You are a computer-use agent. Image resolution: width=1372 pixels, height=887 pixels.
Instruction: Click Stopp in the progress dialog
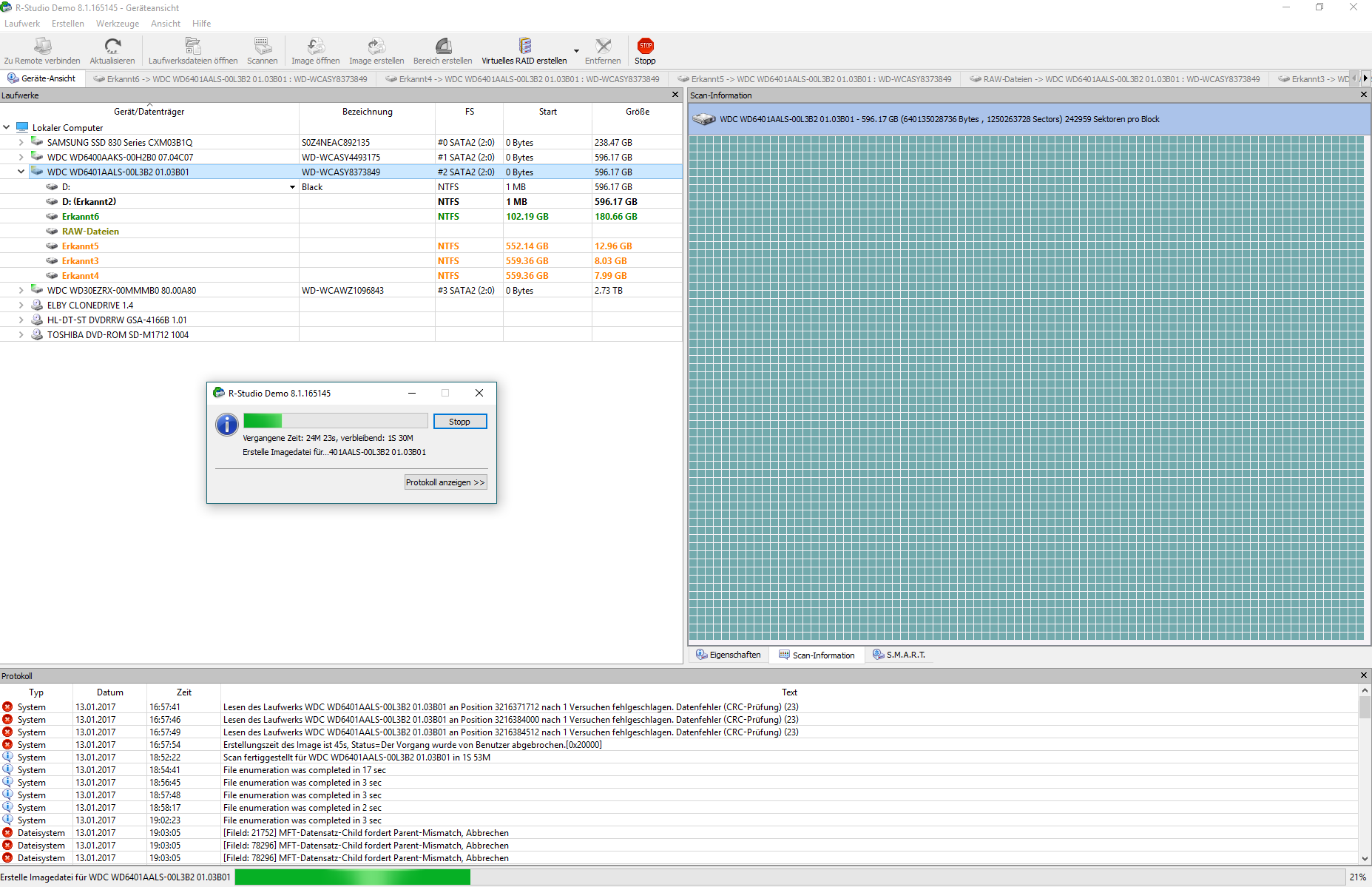coord(459,421)
